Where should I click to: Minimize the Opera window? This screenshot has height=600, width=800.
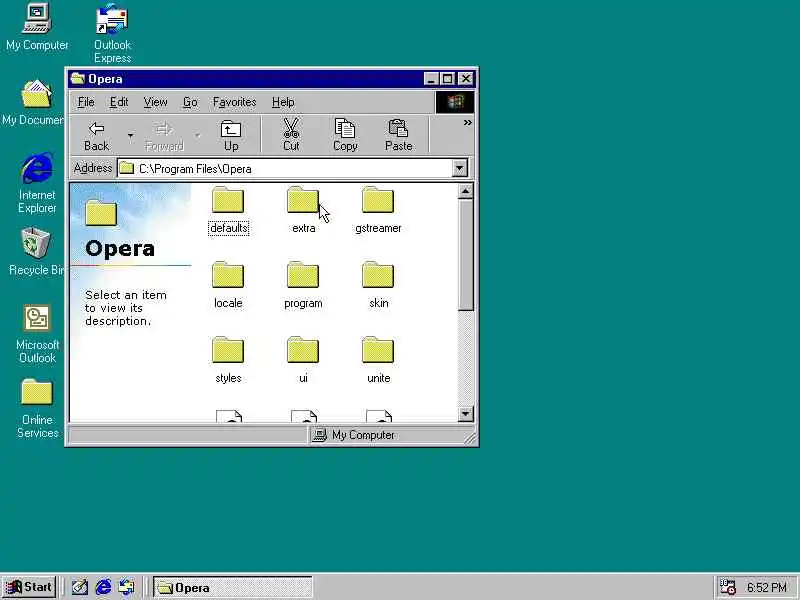[x=431, y=79]
